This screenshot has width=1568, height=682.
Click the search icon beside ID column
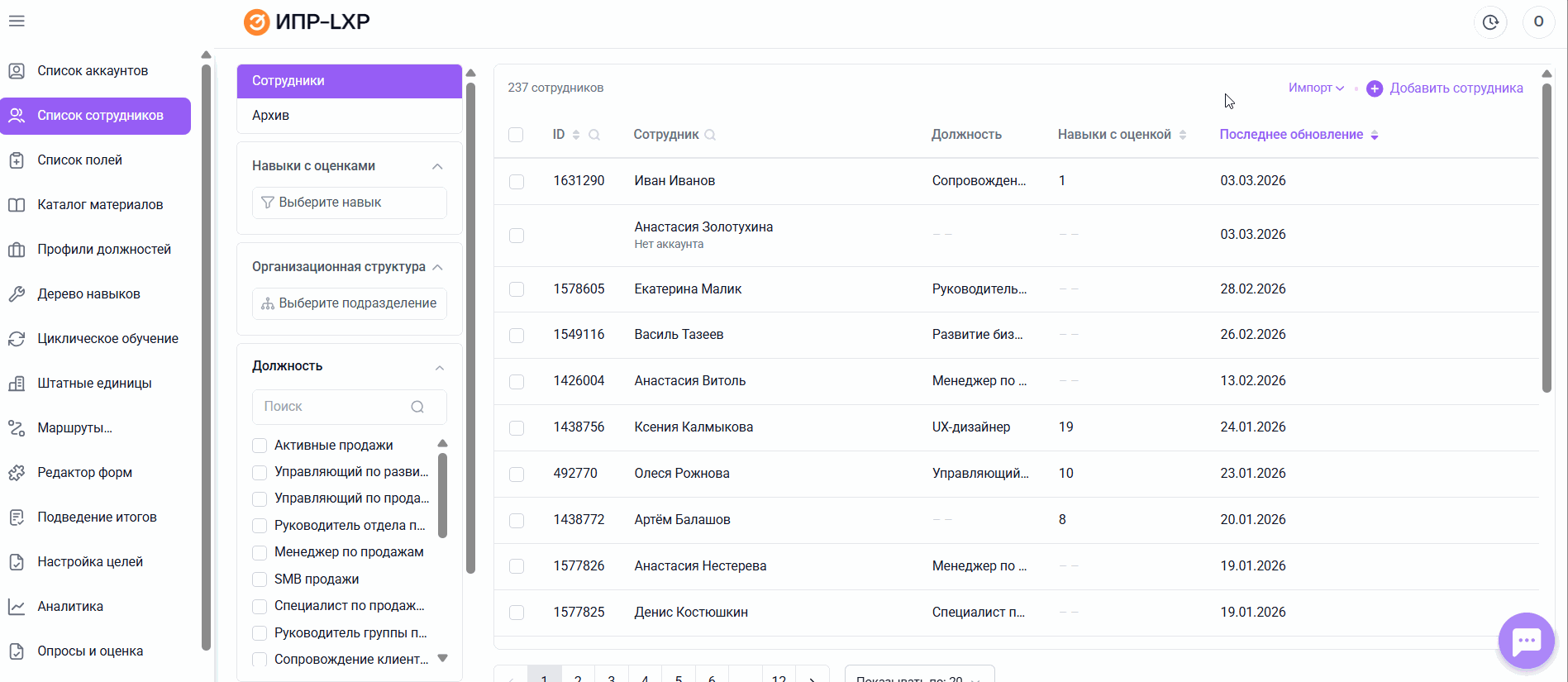[x=594, y=135]
